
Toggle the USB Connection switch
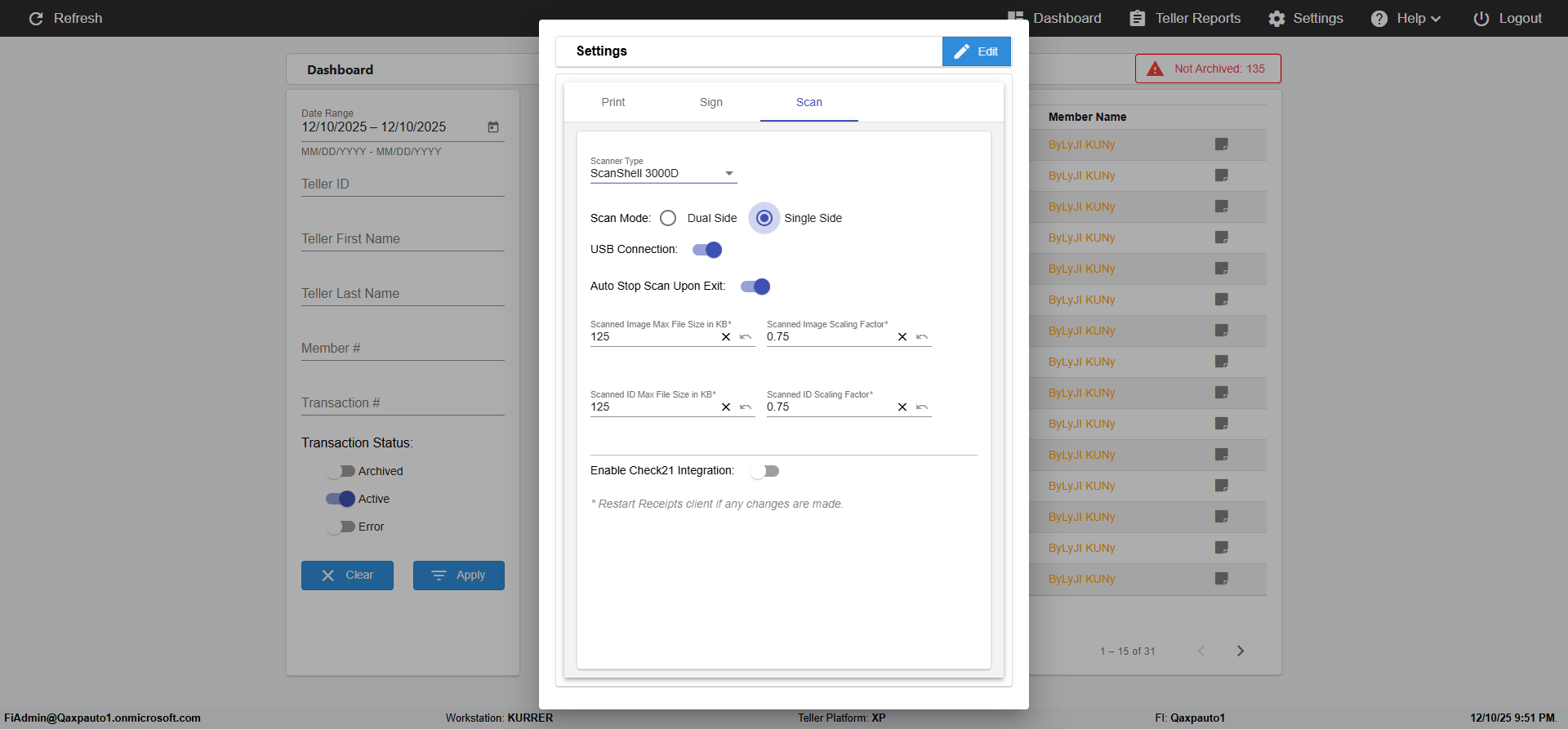(707, 250)
